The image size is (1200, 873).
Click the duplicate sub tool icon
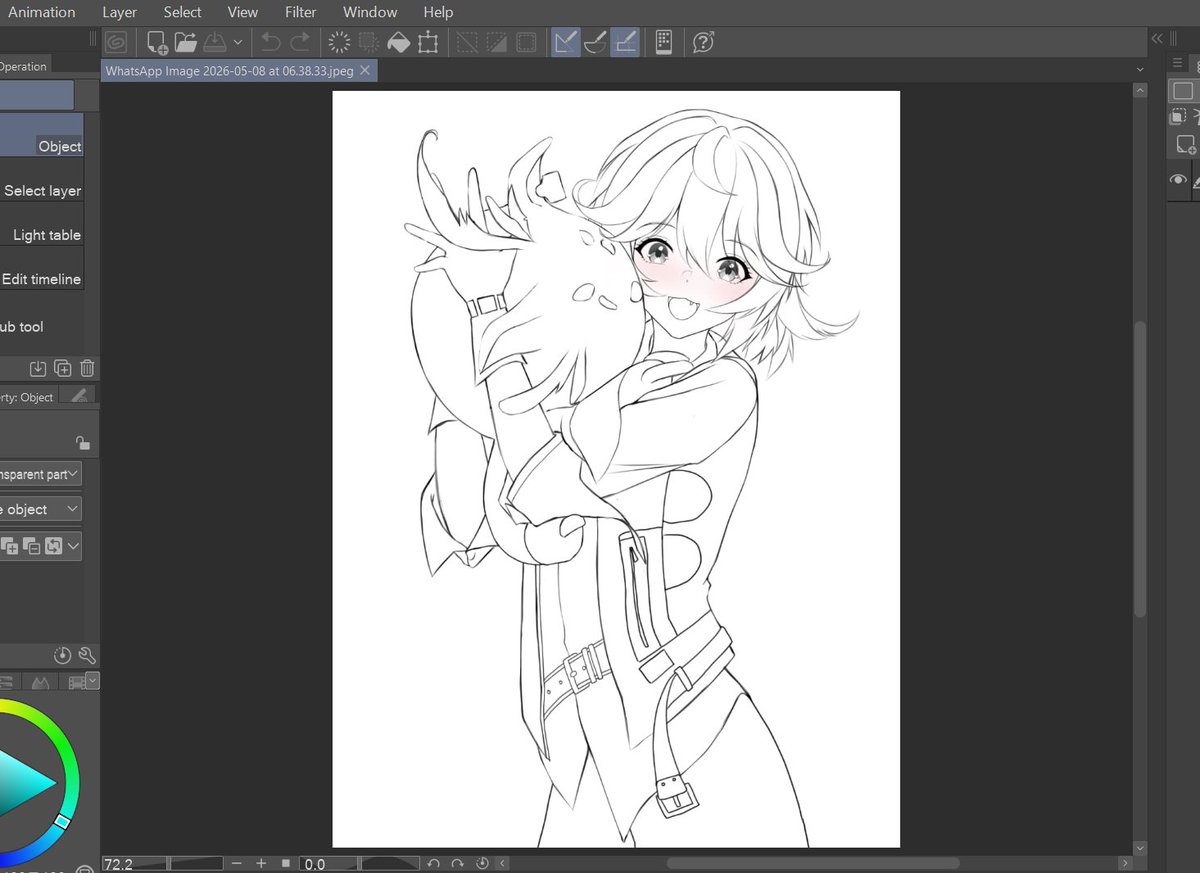[x=63, y=368]
